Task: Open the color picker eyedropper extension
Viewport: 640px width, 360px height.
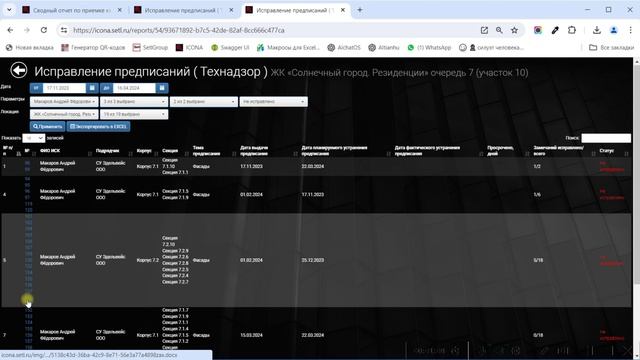Action: coord(555,30)
